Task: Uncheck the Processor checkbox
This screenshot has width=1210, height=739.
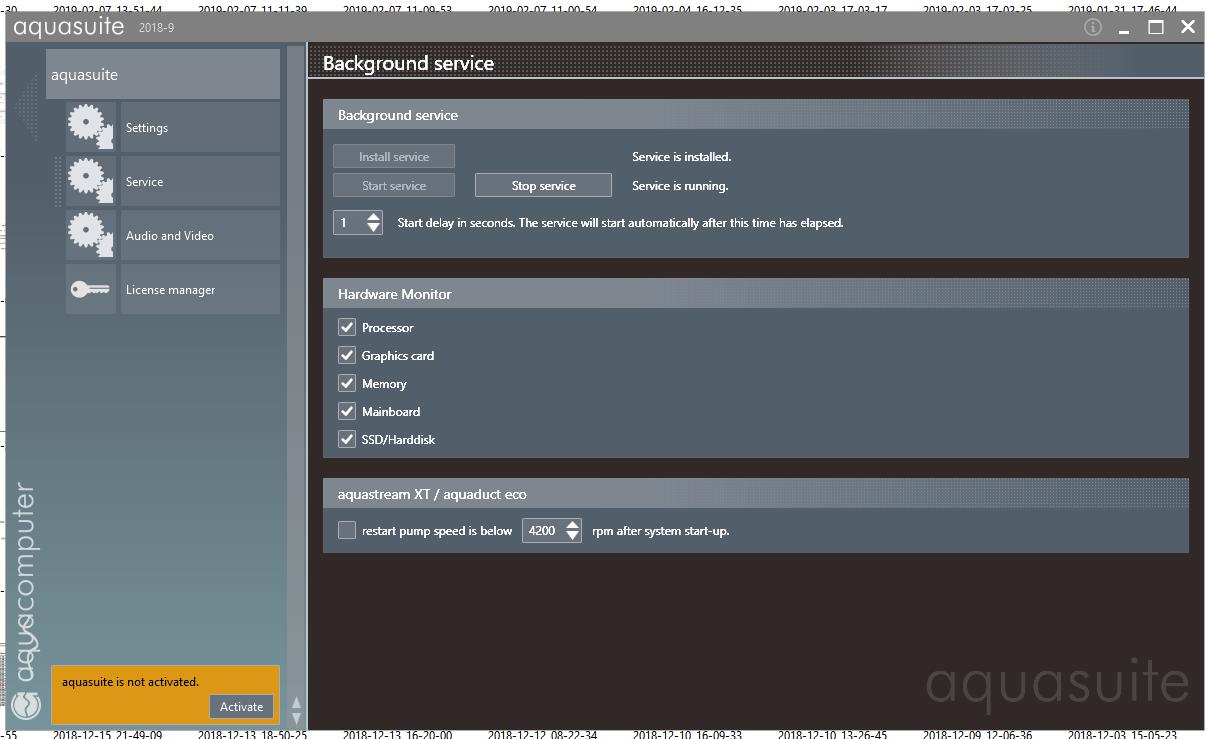Action: click(347, 327)
